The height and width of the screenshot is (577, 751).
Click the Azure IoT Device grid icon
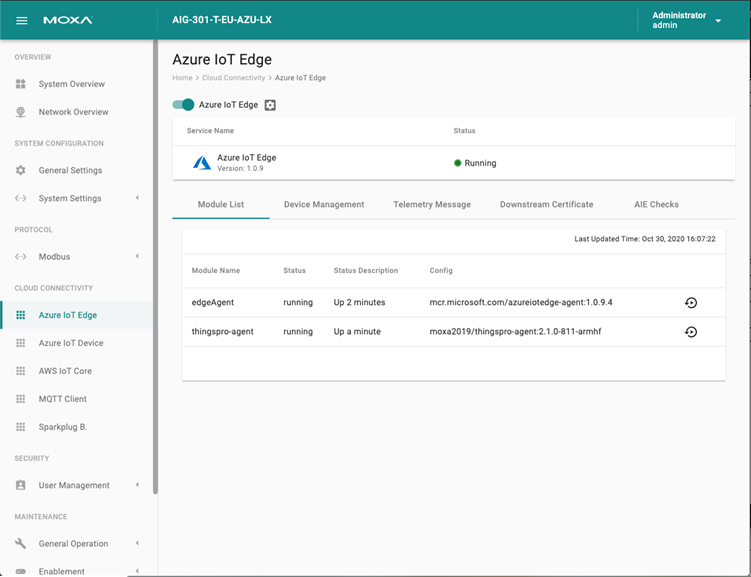point(21,343)
